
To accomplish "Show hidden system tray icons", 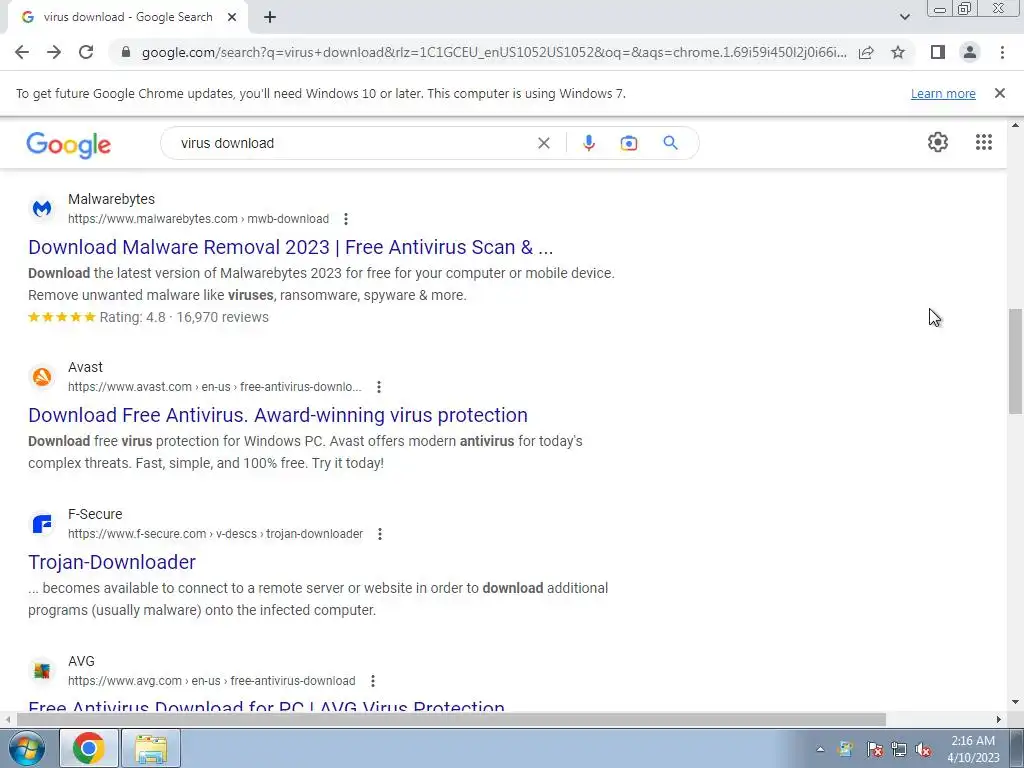I will tap(820, 749).
